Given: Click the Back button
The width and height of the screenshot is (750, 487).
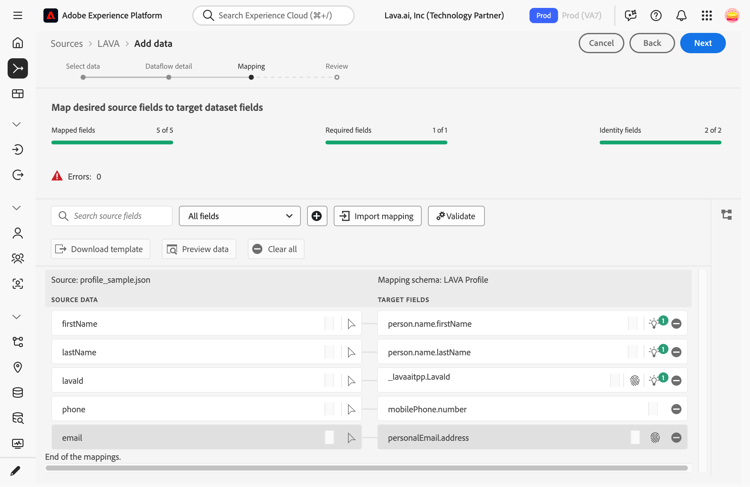Looking at the screenshot, I should (652, 43).
